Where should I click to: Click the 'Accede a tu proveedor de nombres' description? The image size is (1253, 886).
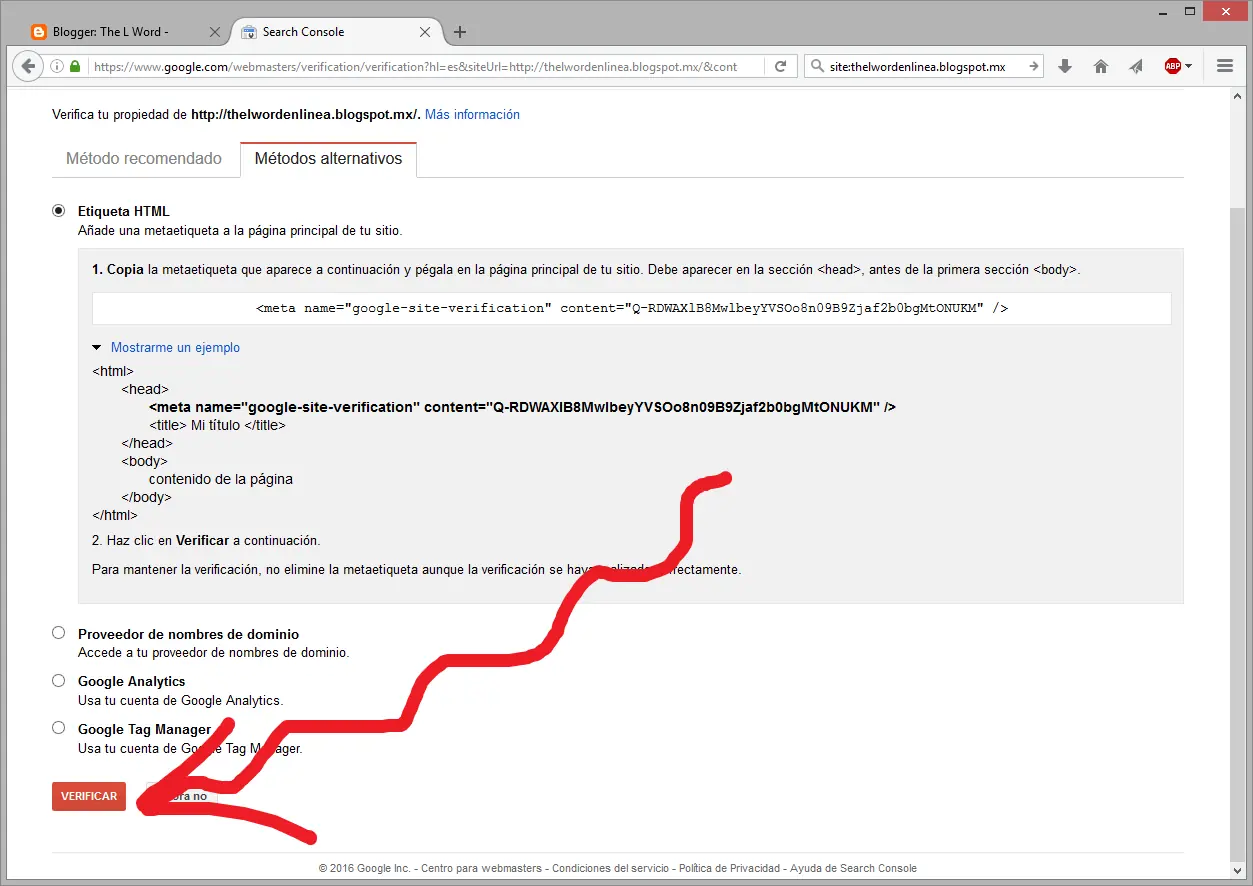213,652
